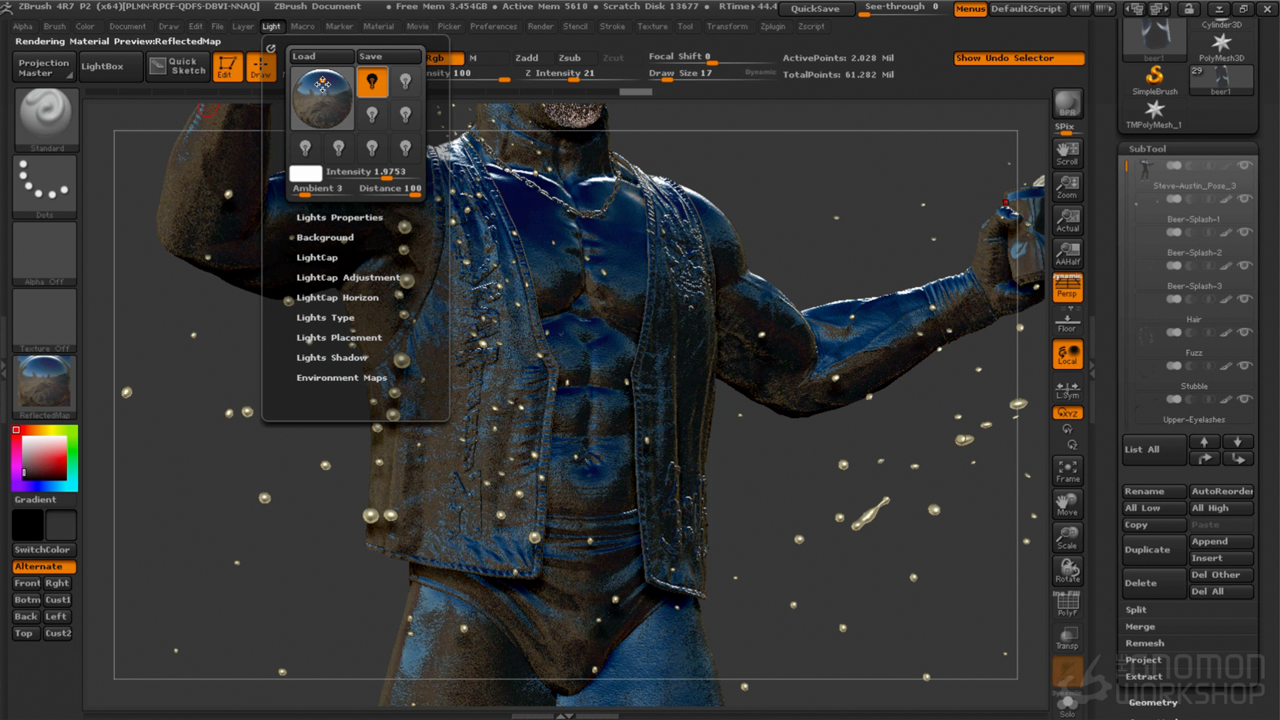Click the ReflectedMap material thumbnail
This screenshot has height=720, width=1280.
tap(46, 384)
